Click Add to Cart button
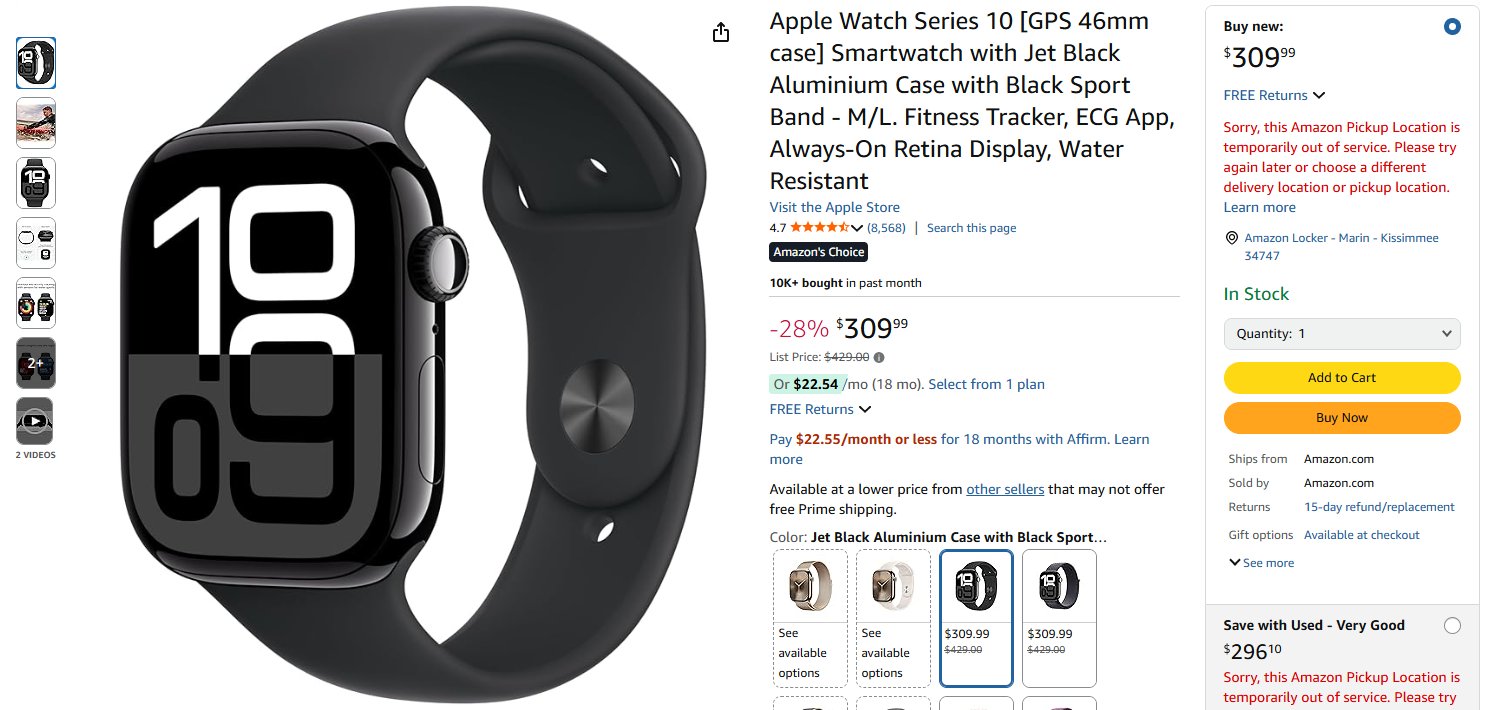The height and width of the screenshot is (710, 1501). pyautogui.click(x=1342, y=378)
